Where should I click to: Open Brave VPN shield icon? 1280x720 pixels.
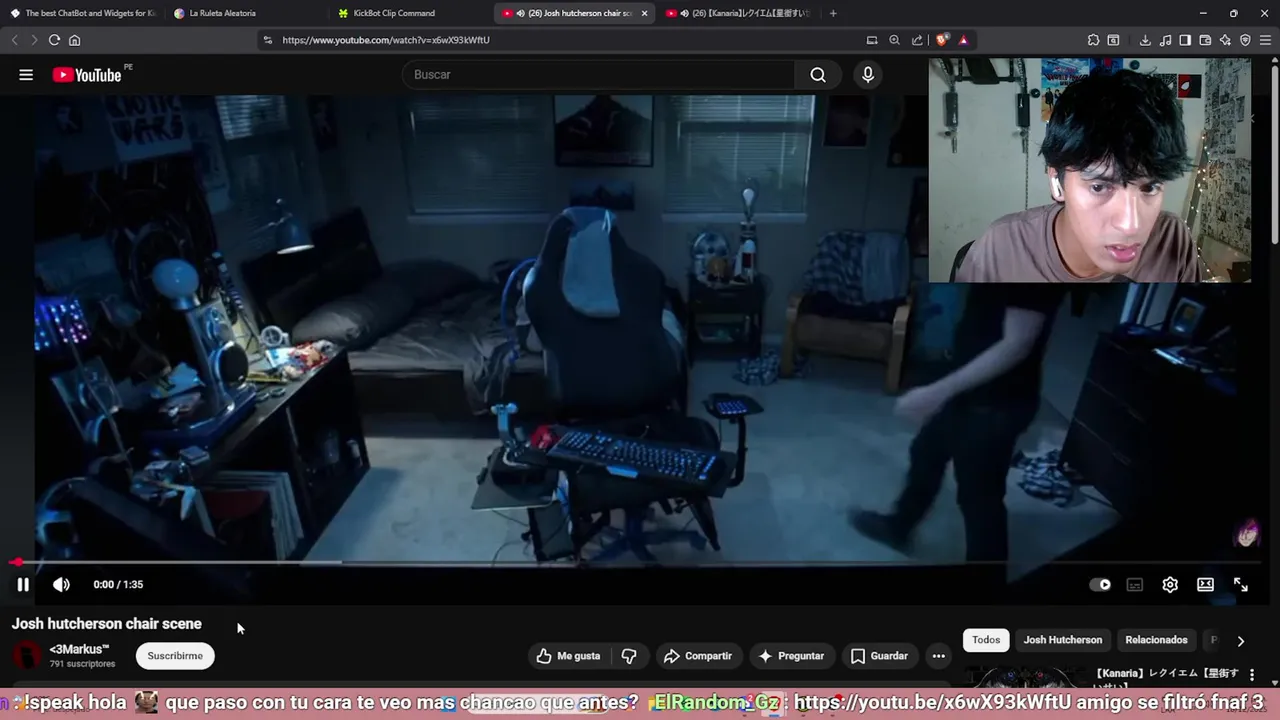pyautogui.click(x=1245, y=40)
